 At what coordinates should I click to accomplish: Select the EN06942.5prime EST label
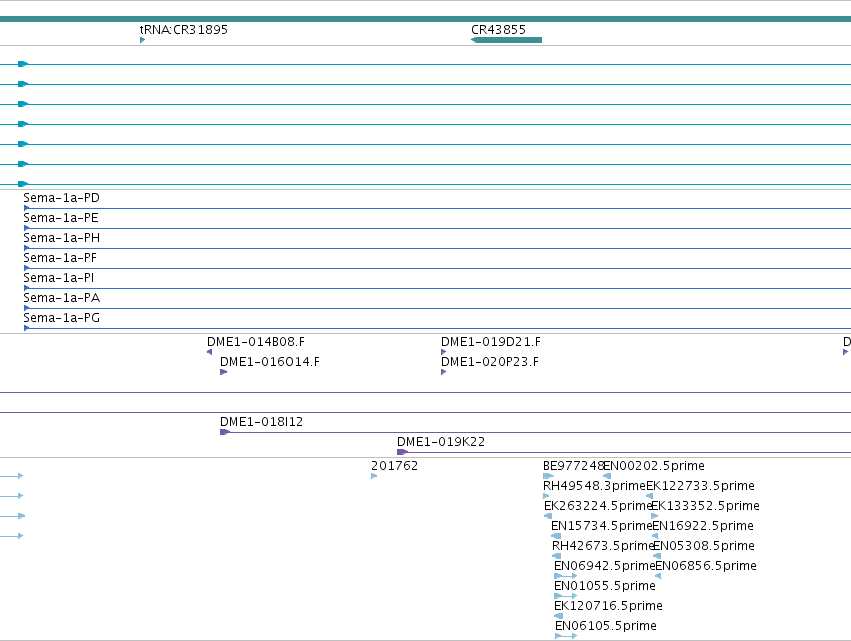point(605,567)
